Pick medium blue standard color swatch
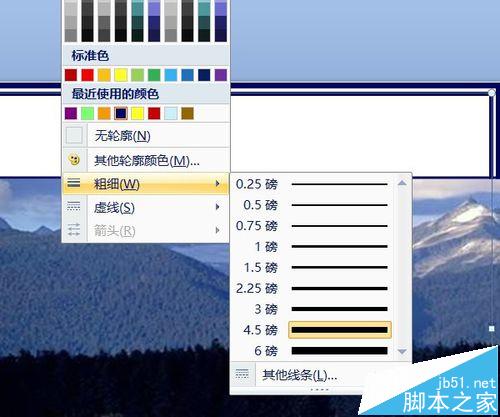Screen dimensions: 500x417 click(187, 75)
